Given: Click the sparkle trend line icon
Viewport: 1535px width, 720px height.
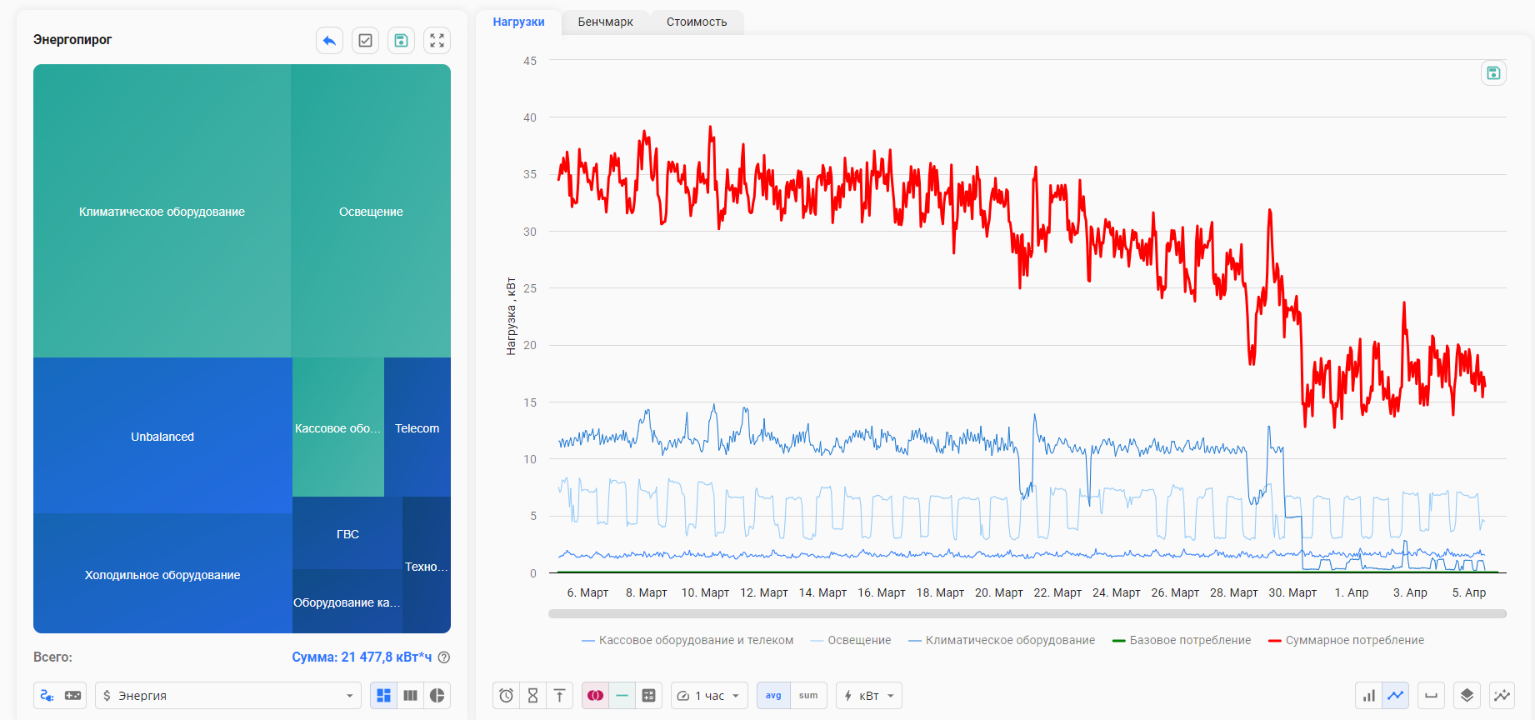Looking at the screenshot, I should [1501, 695].
